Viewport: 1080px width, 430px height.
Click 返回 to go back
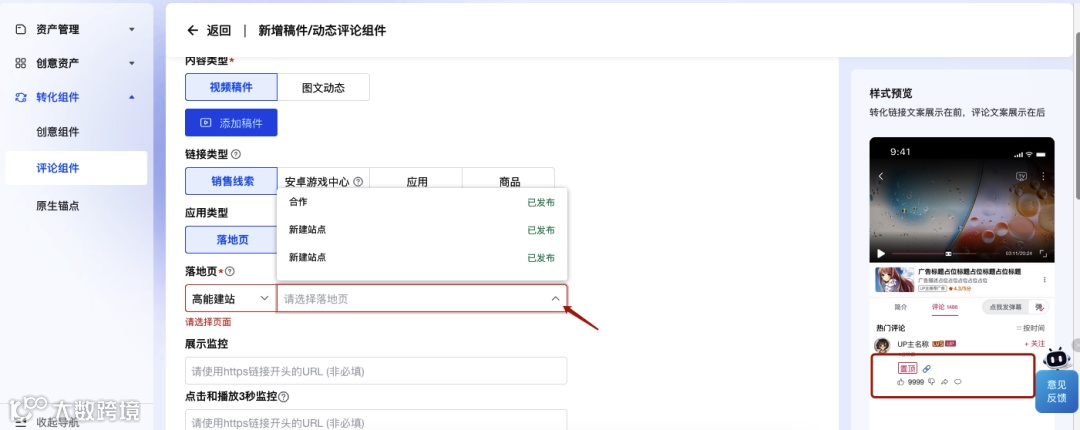point(218,30)
